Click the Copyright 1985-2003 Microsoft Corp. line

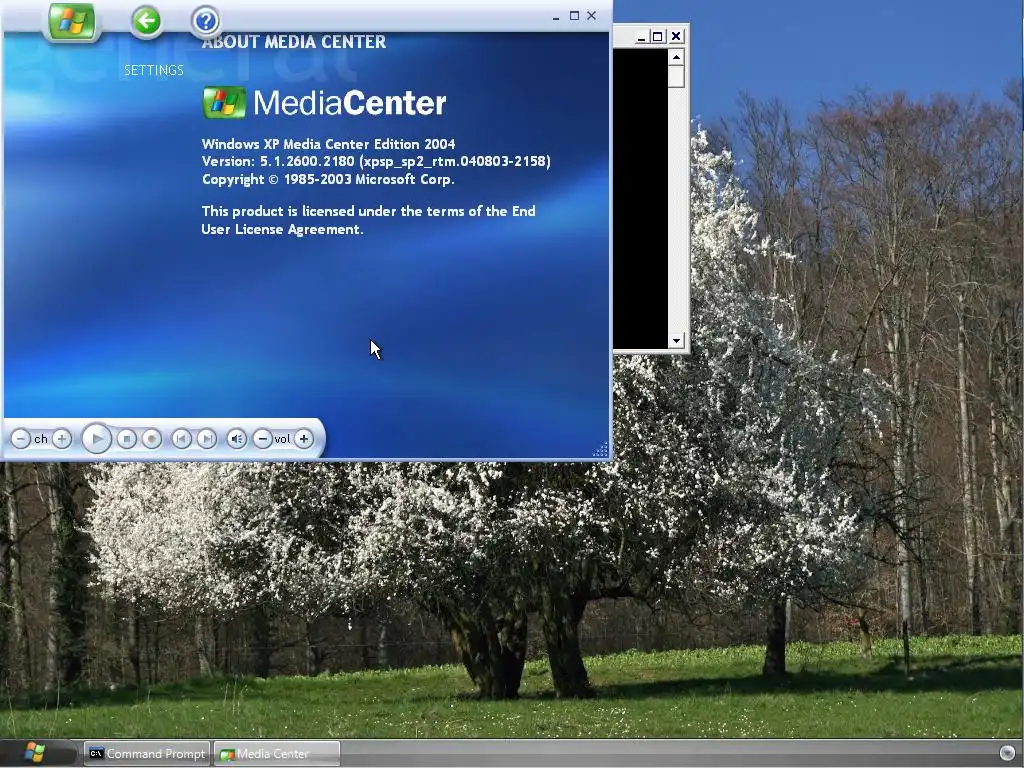[328, 179]
